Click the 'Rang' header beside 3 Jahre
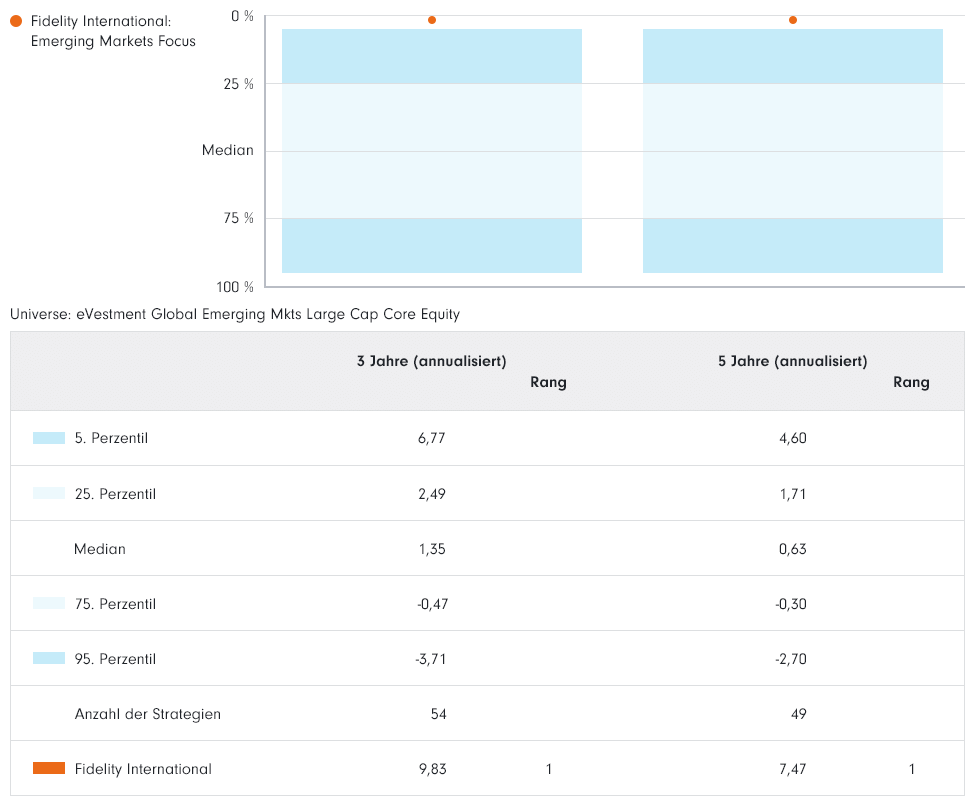The height and width of the screenshot is (806, 975). [548, 382]
